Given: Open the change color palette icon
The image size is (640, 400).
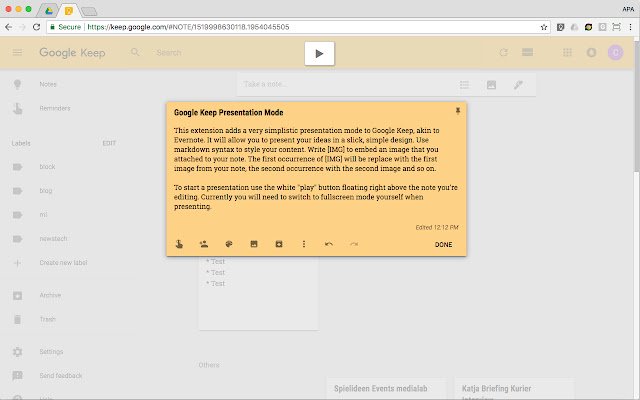Looking at the screenshot, I should point(229,244).
